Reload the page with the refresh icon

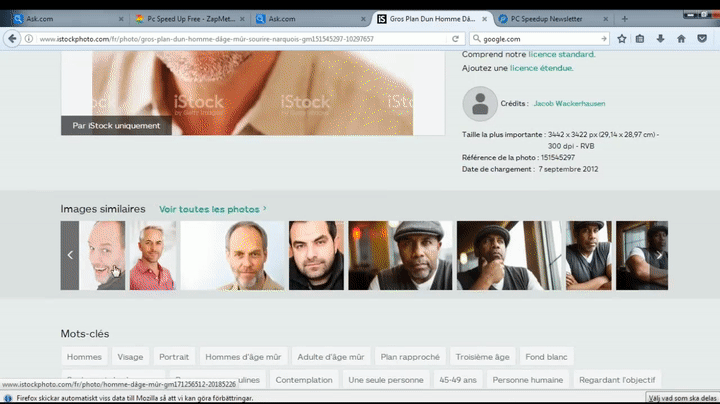click(455, 38)
